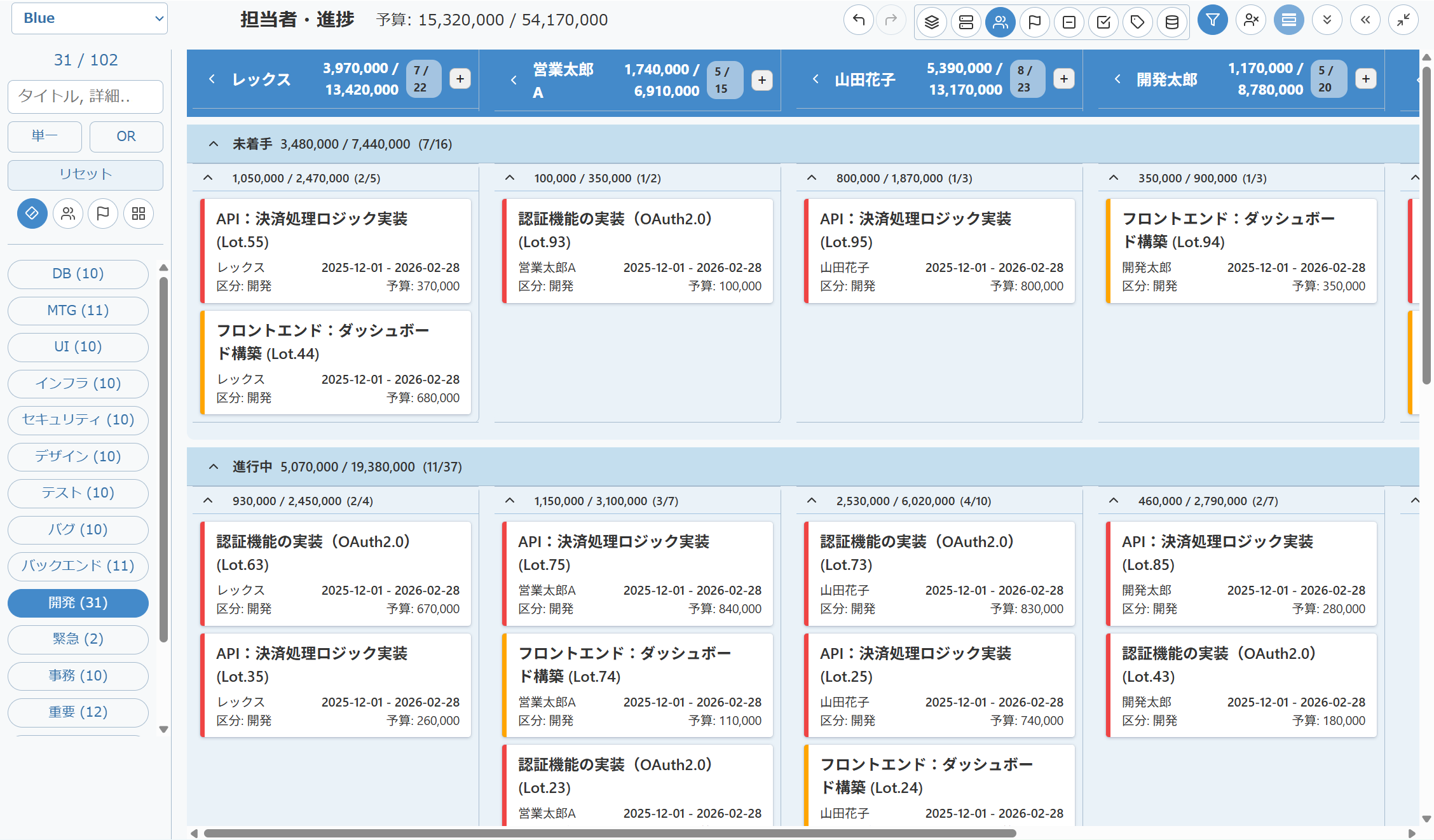
Task: Click the horizontal scrollbar at bottom
Action: tap(609, 833)
